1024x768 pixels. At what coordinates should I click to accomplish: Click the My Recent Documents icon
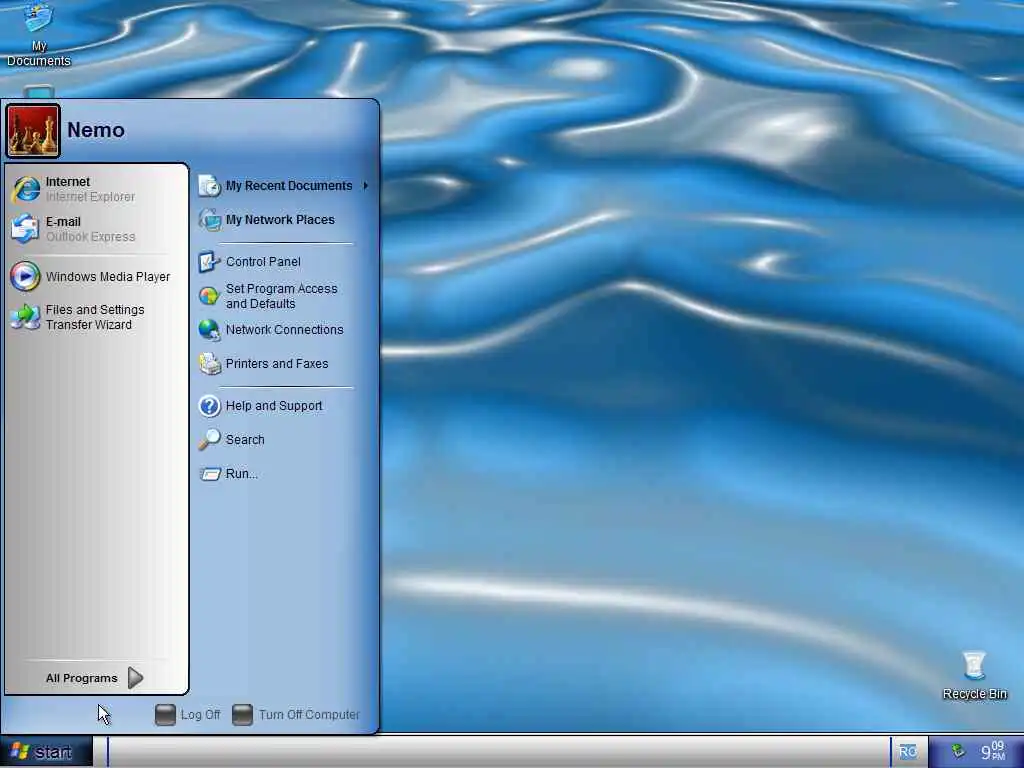210,185
